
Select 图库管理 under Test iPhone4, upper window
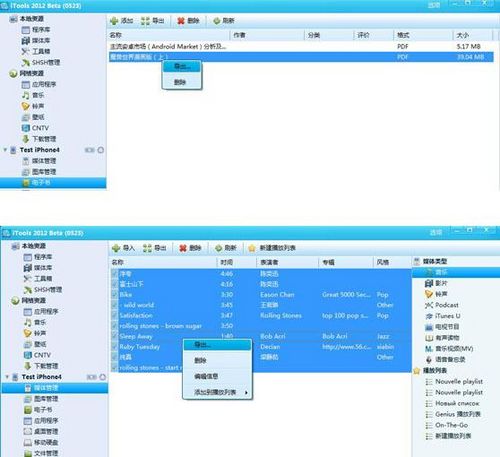39,172
